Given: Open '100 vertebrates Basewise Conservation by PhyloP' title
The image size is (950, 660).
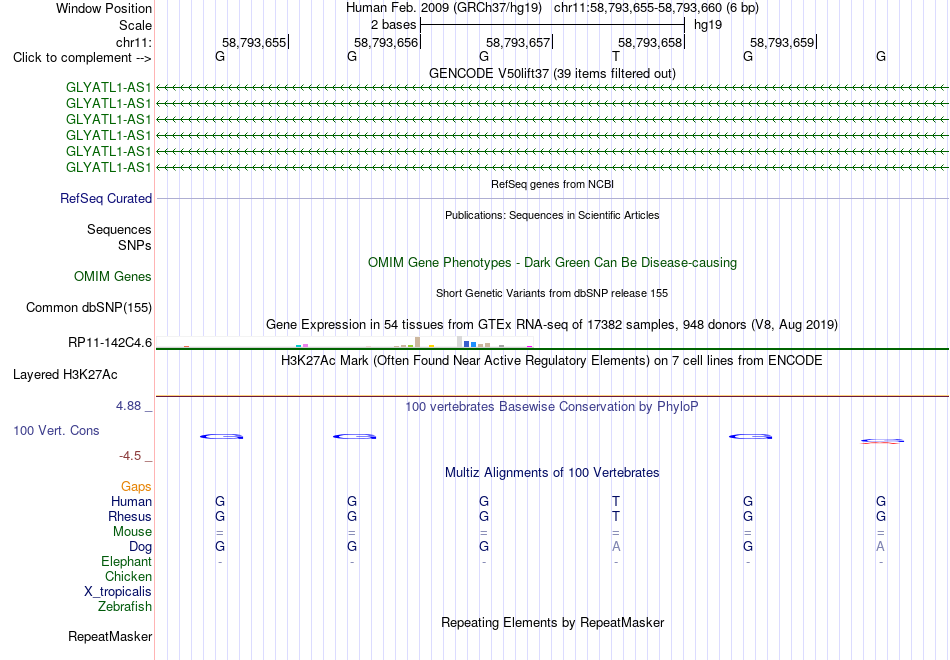Looking at the screenshot, I should tap(552, 407).
